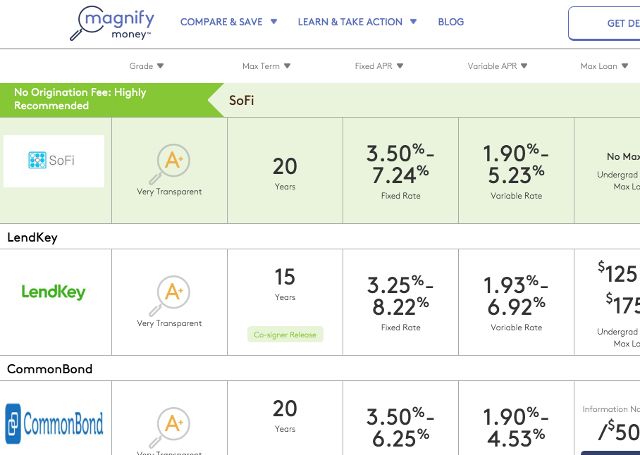The height and width of the screenshot is (455, 640).
Task: Sort lenders by Fixed APR
Action: pyautogui.click(x=378, y=67)
